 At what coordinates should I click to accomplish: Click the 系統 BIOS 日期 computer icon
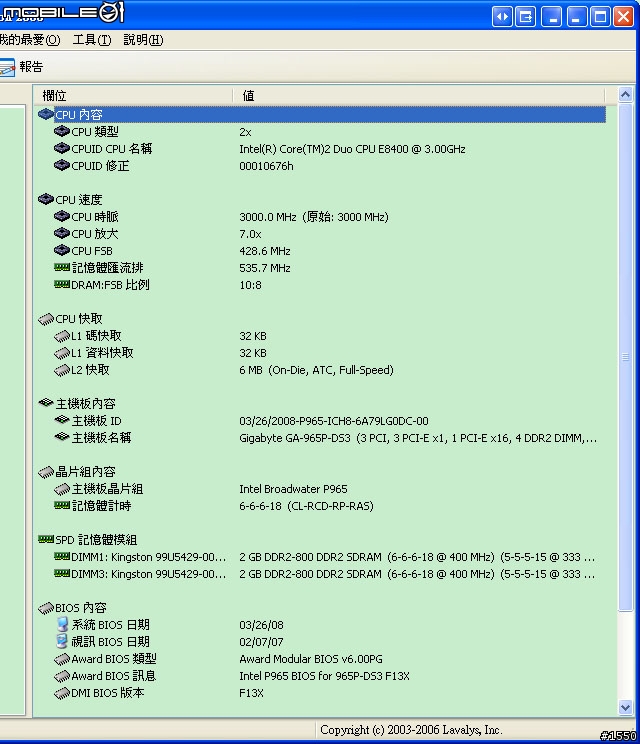point(62,624)
